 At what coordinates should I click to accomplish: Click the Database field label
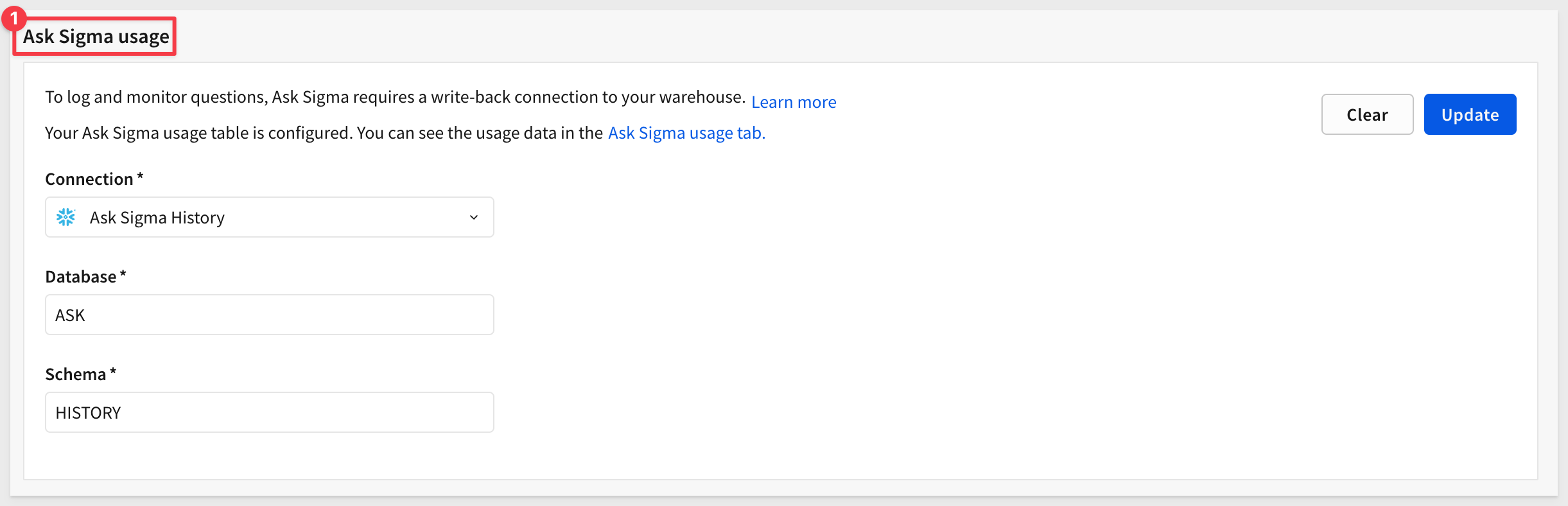click(81, 277)
